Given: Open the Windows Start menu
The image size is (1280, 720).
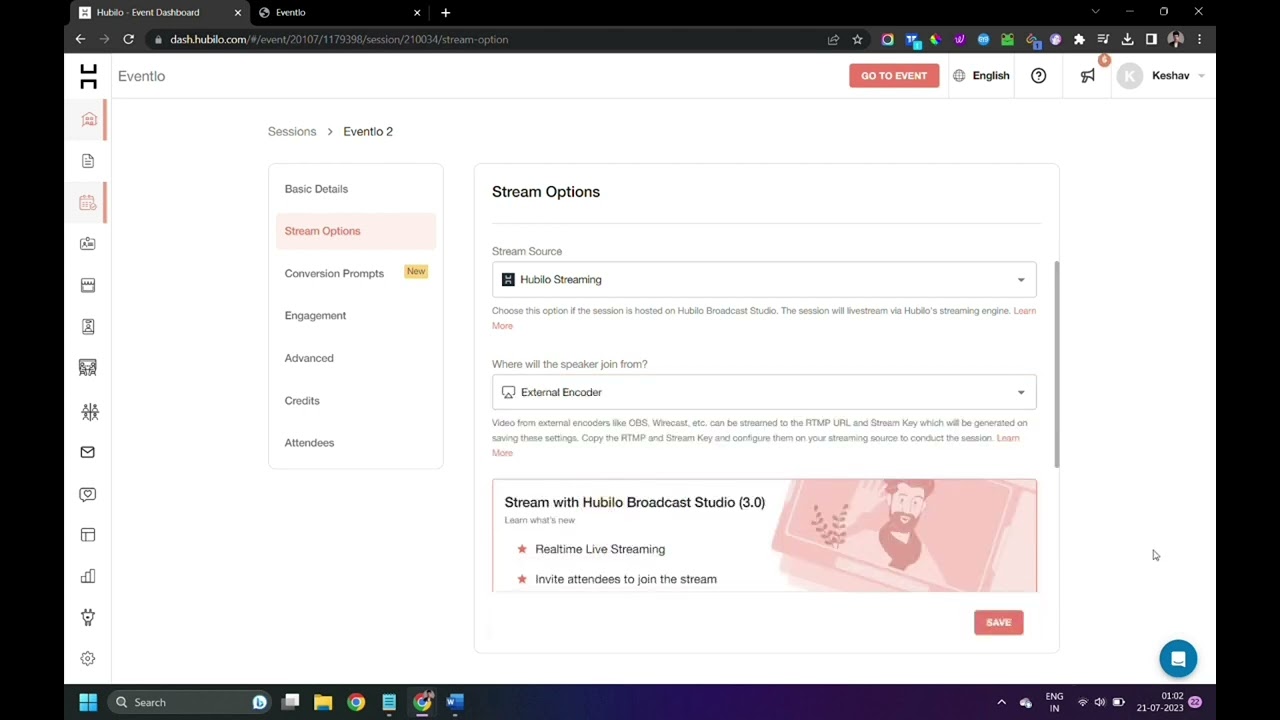Looking at the screenshot, I should click(88, 702).
